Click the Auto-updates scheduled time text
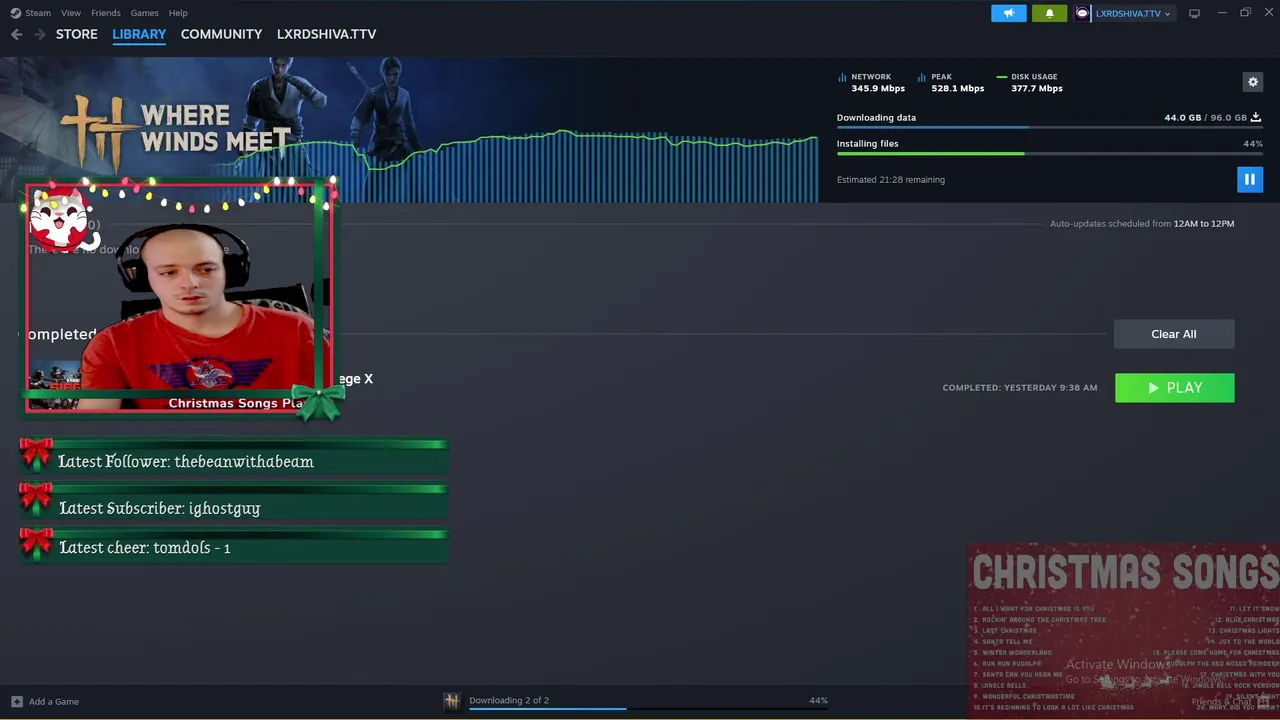The image size is (1280, 720). [x=1142, y=224]
